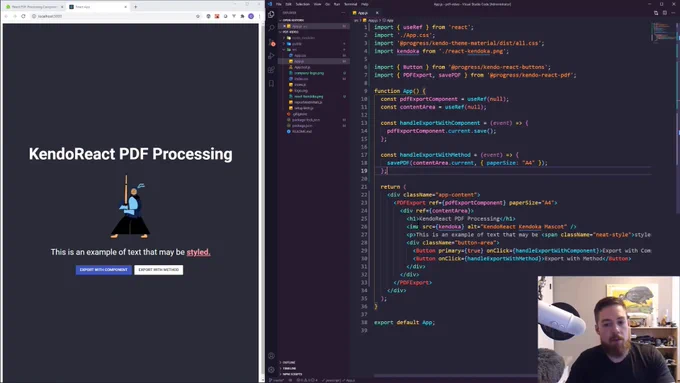Viewport: 680px width, 383px height.
Task: Click the Kendoka mascot image
Action: (x=130, y=206)
